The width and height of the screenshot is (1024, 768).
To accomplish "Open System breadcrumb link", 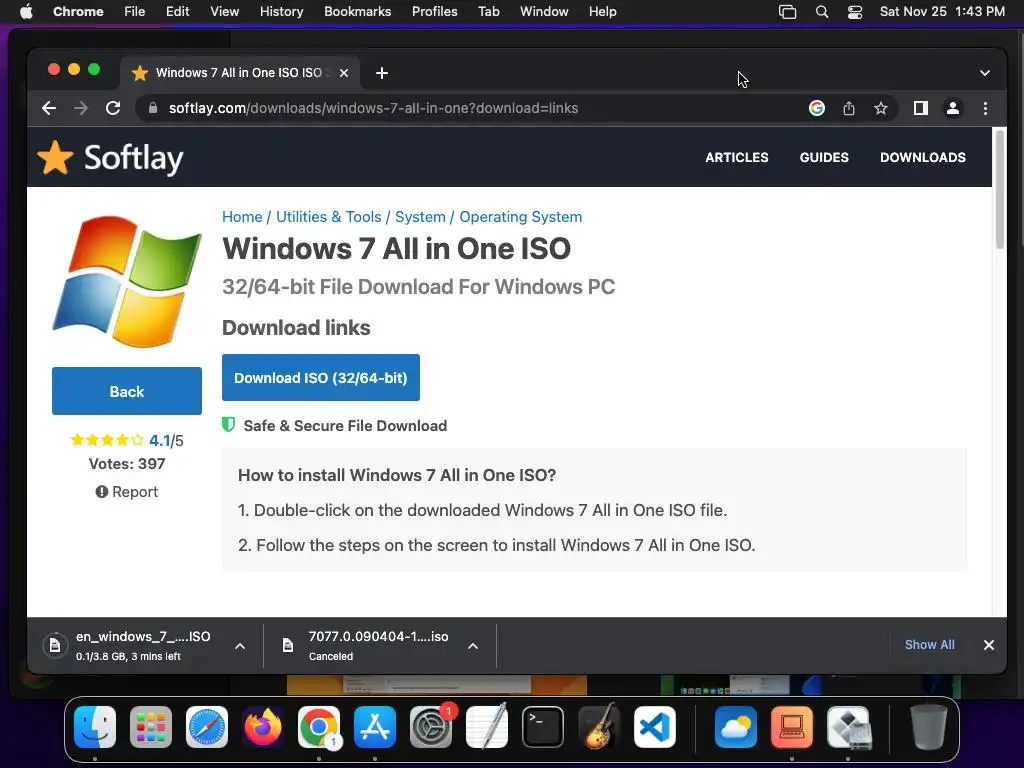I will (x=420, y=217).
